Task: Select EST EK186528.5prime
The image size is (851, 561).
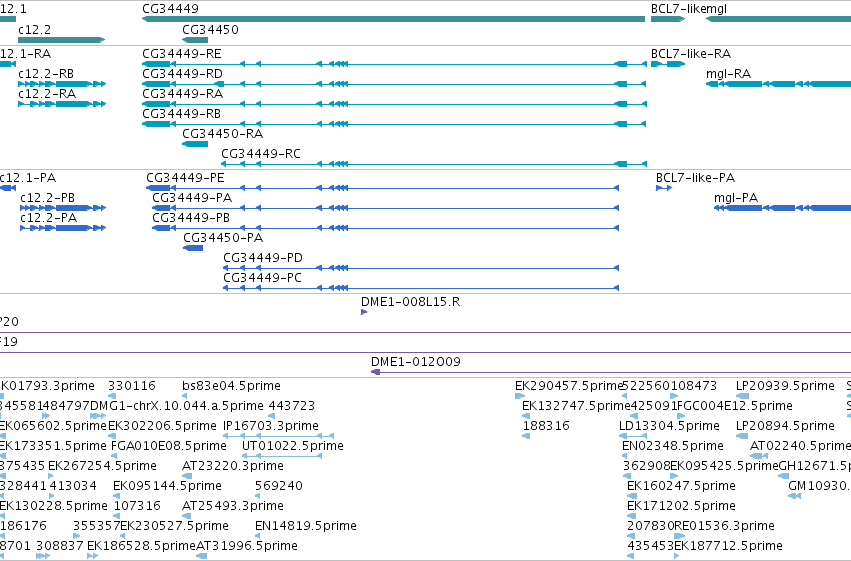Action: pyautogui.click(x=141, y=546)
